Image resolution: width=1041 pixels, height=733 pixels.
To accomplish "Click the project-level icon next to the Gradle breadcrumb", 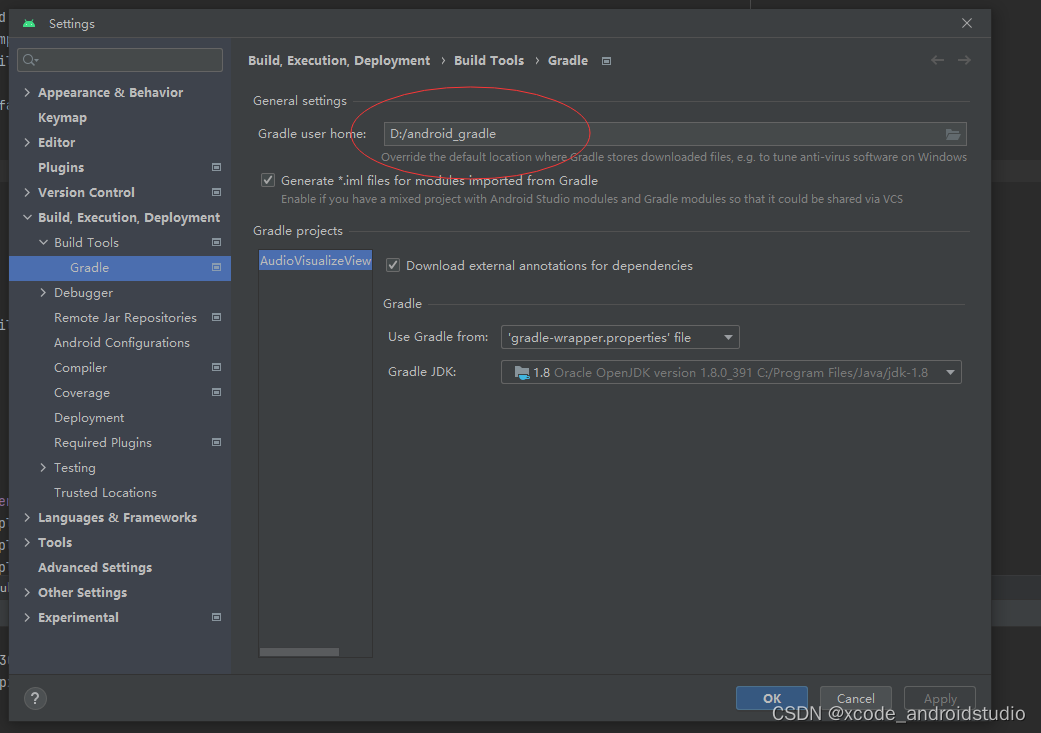I will click(606, 61).
